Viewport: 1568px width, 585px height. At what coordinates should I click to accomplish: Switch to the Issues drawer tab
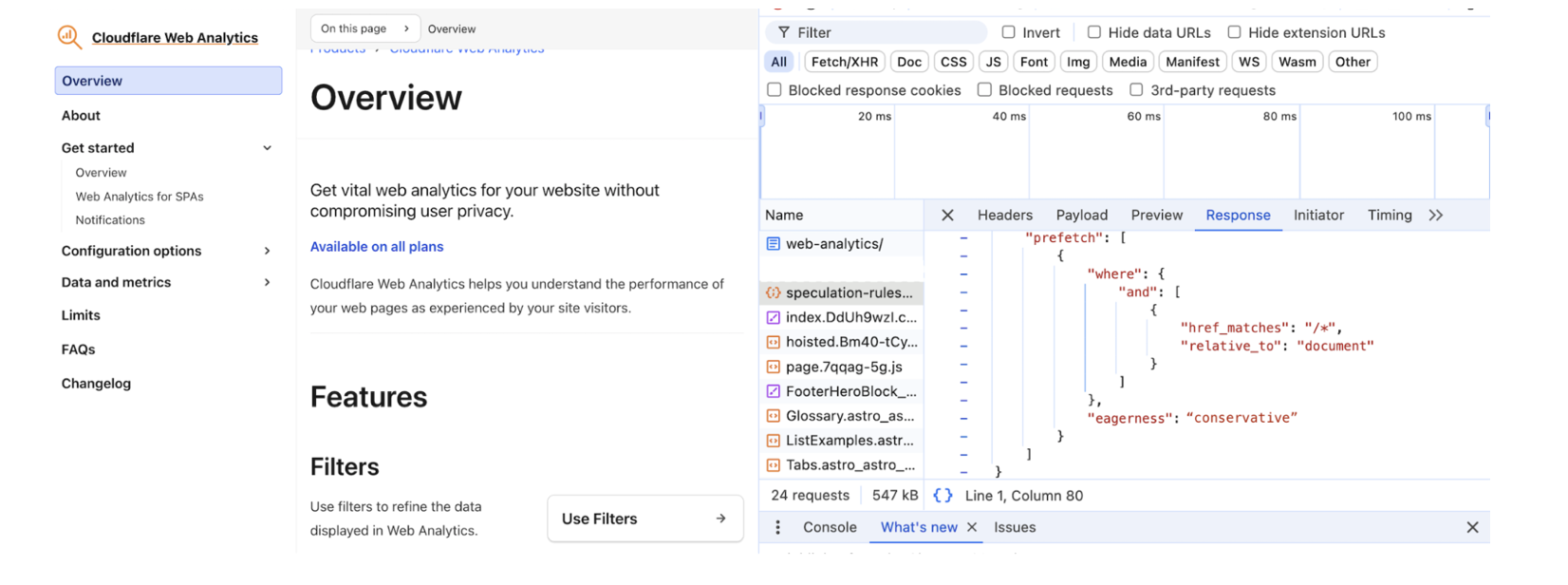coord(1015,527)
